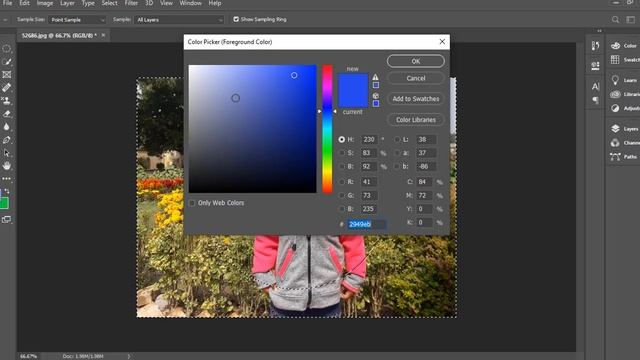
Task: Select the Hand tool
Action: [7, 166]
